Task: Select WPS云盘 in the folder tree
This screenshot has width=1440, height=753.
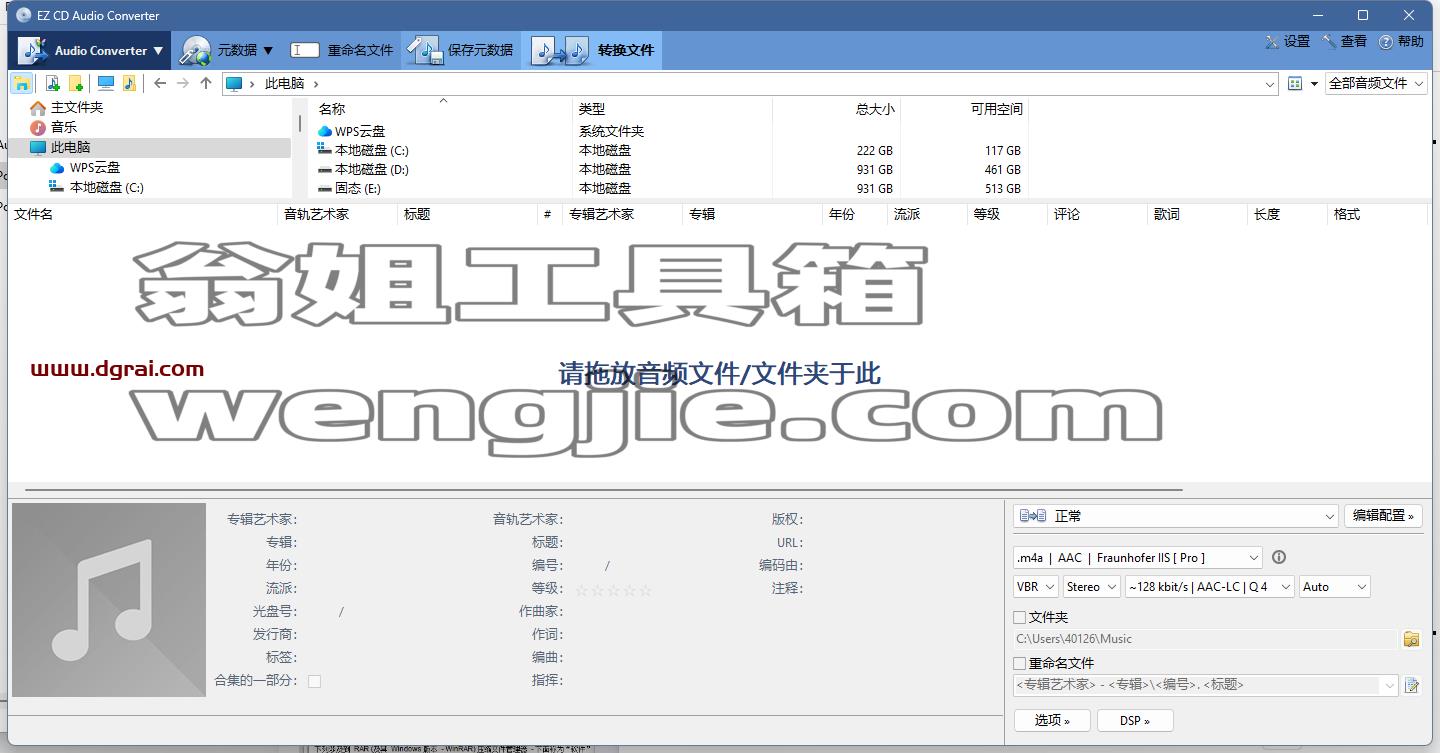Action: coord(94,167)
